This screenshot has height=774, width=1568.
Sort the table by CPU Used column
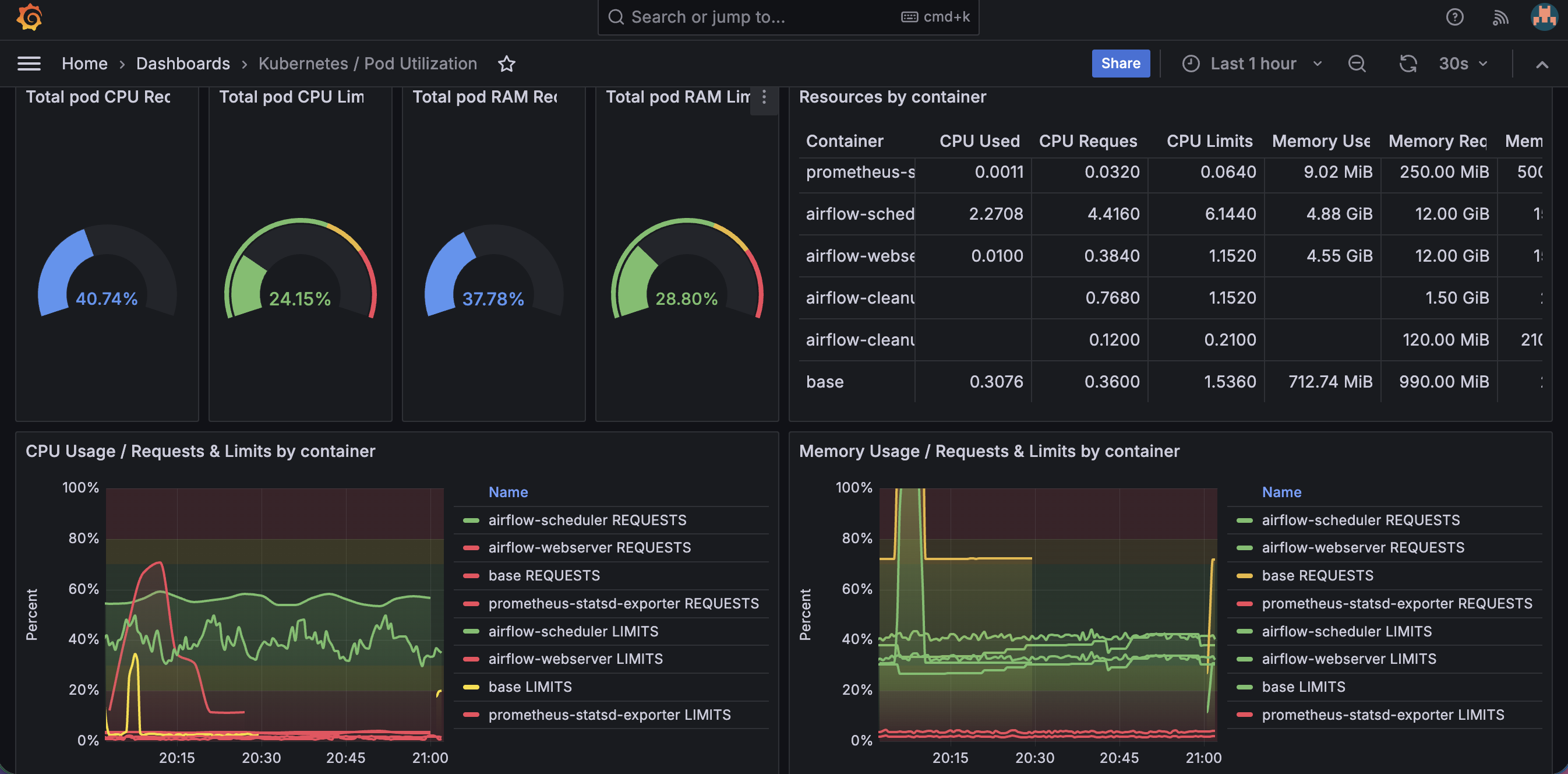tap(979, 140)
